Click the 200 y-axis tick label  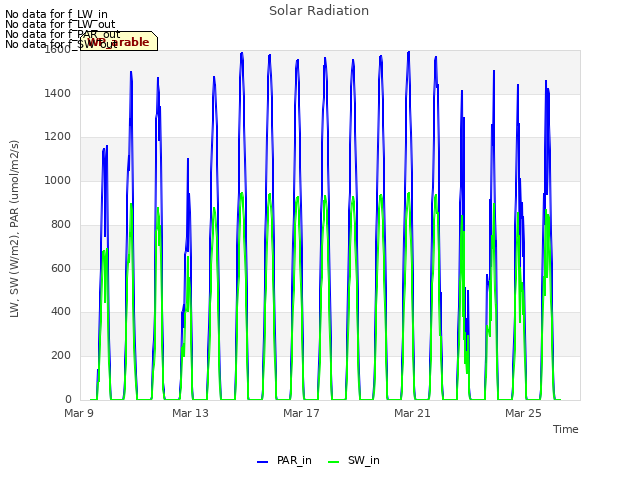tap(61, 356)
